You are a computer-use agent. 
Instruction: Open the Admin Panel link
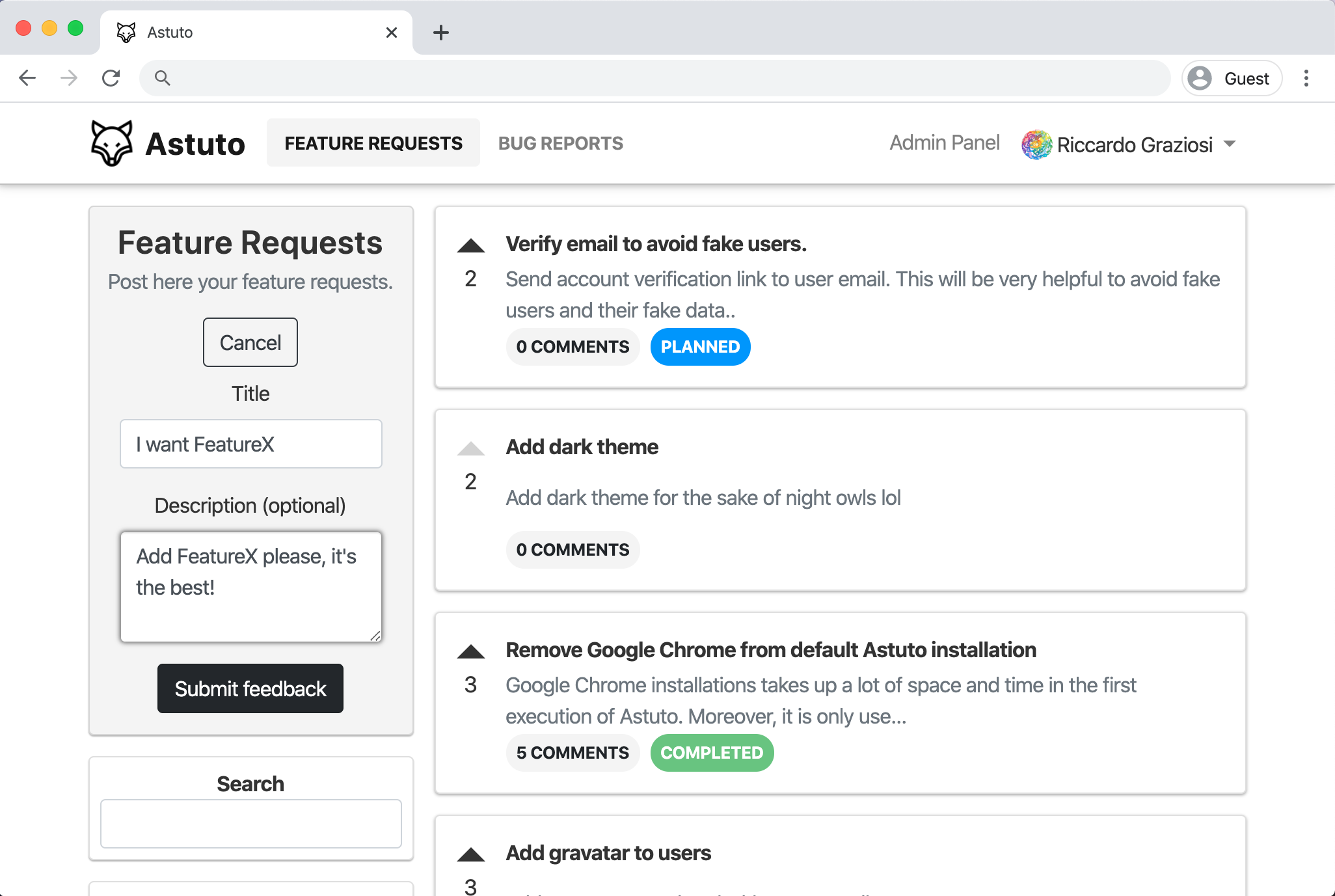pos(944,143)
